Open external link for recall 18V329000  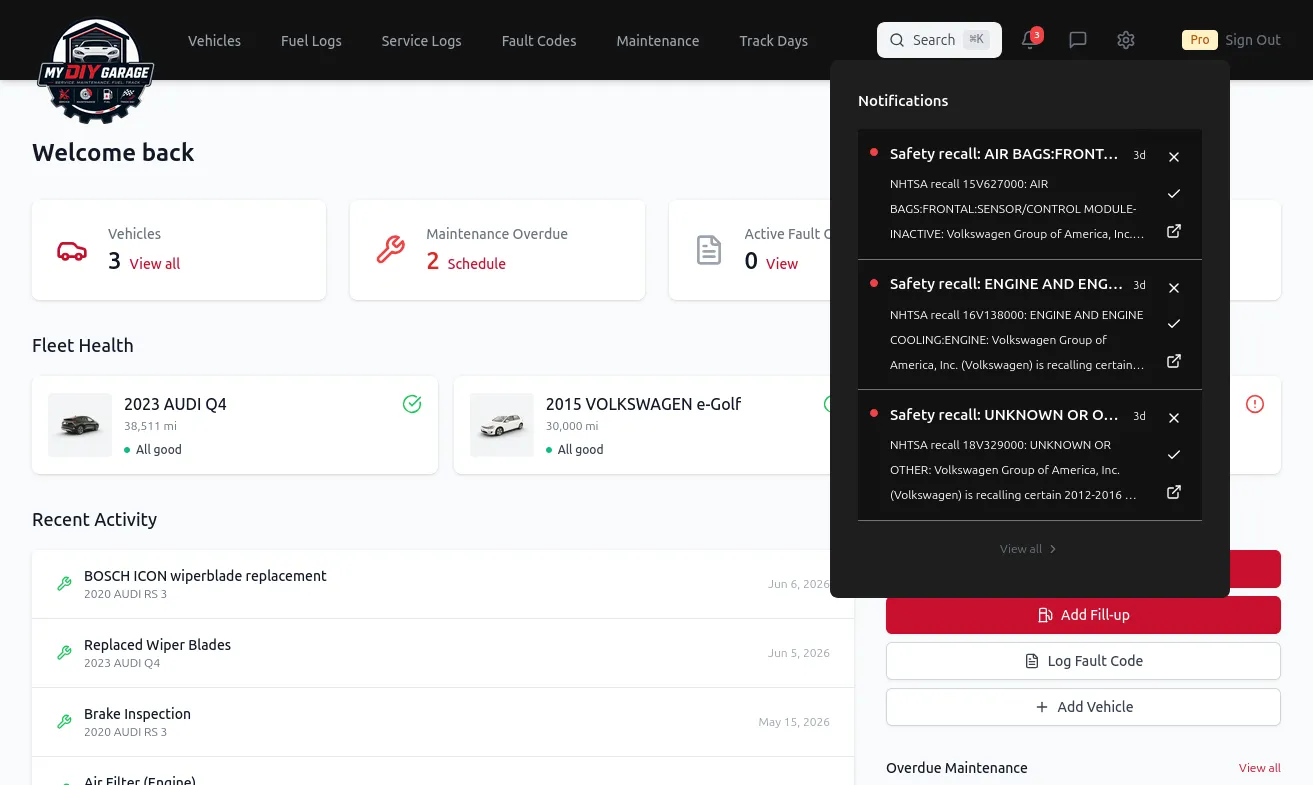(1174, 492)
